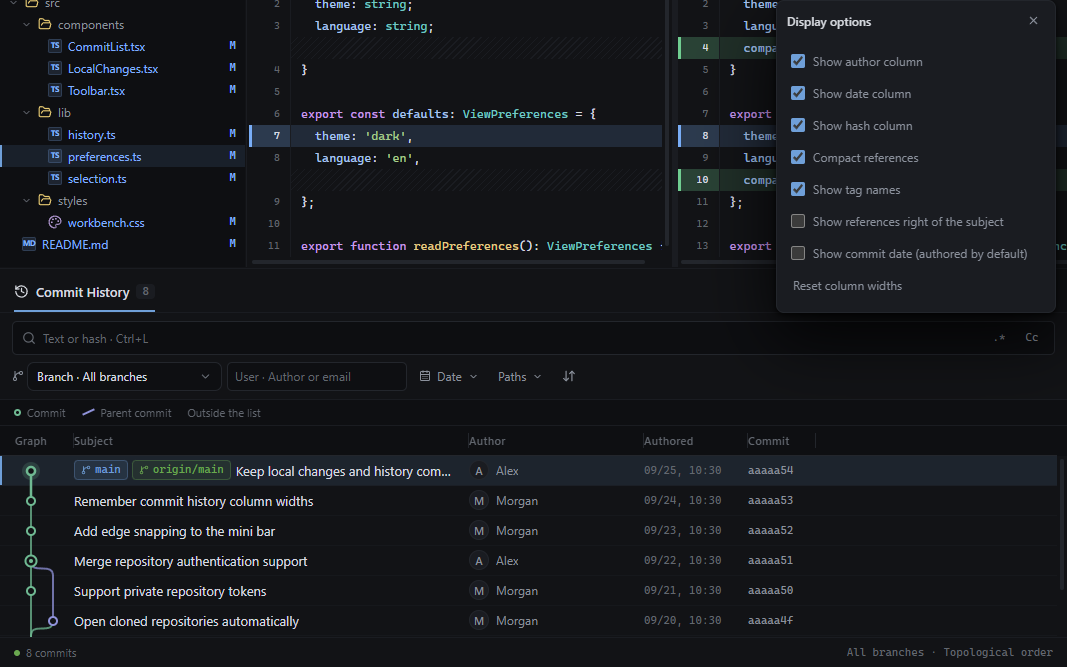Click the styles folder icon

pos(45,200)
